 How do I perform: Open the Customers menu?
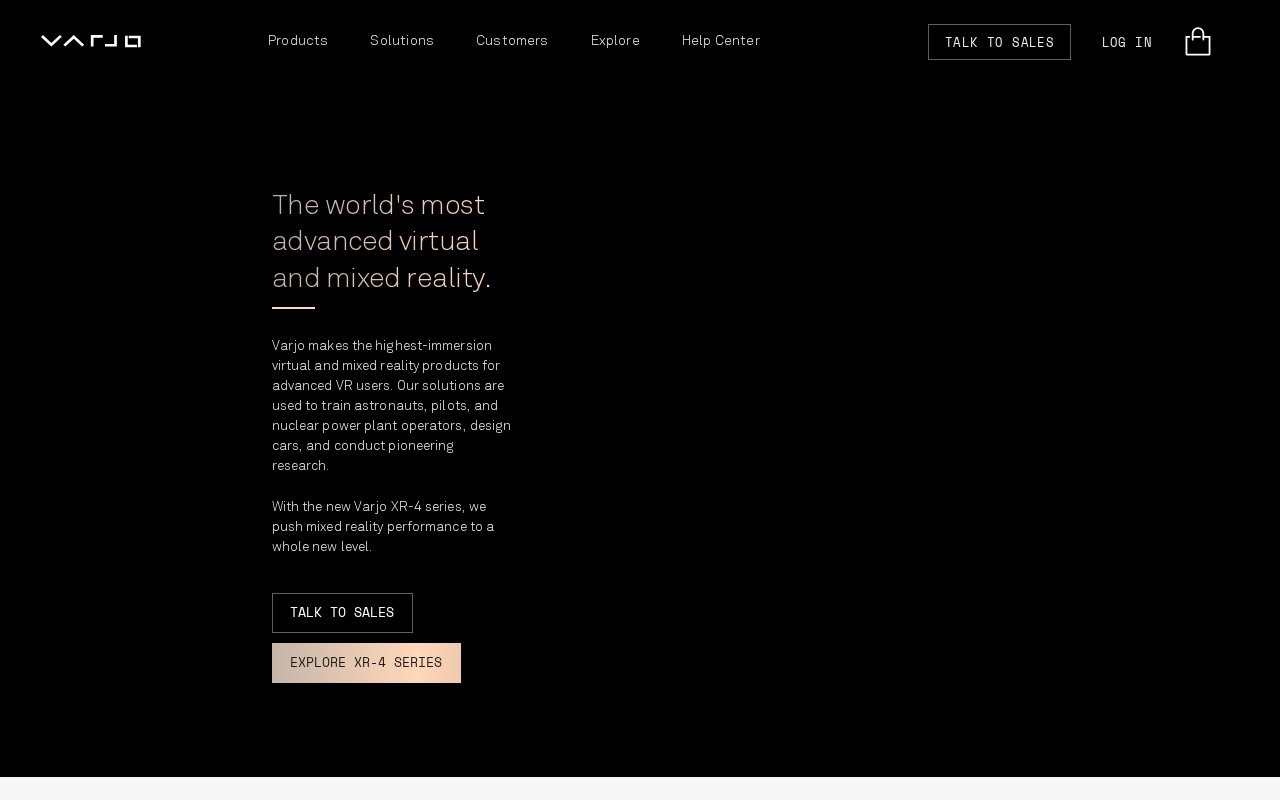click(x=512, y=41)
